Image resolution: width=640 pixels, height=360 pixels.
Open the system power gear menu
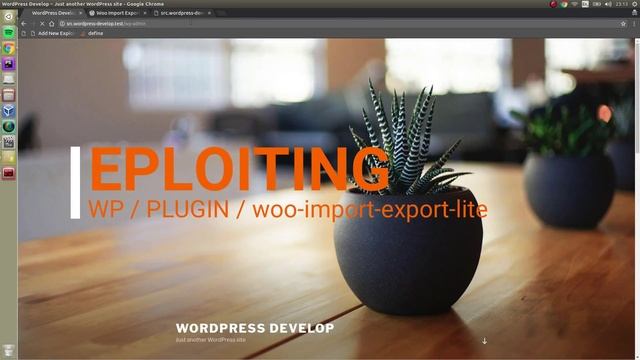(x=635, y=4)
